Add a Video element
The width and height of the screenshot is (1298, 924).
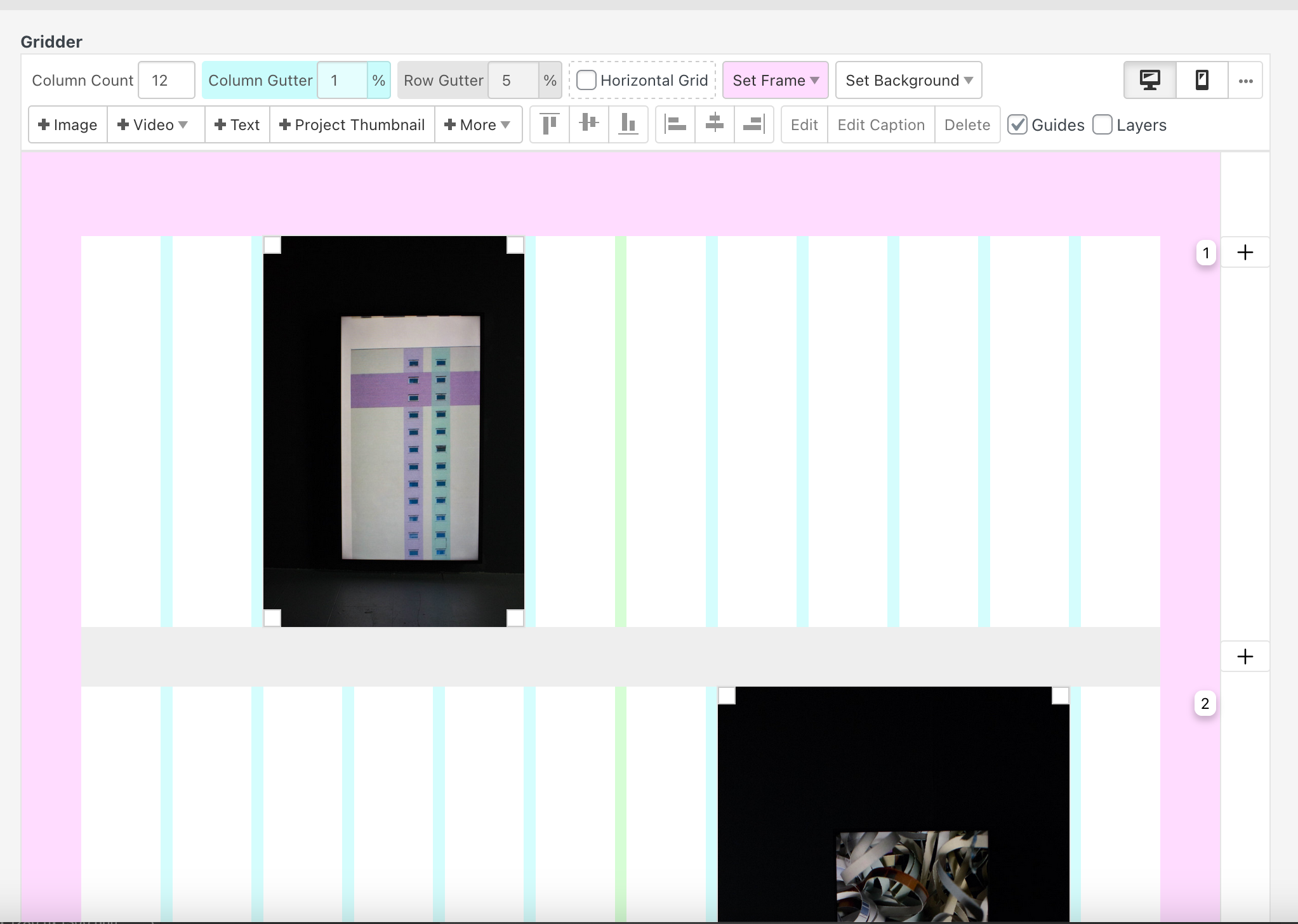152,125
